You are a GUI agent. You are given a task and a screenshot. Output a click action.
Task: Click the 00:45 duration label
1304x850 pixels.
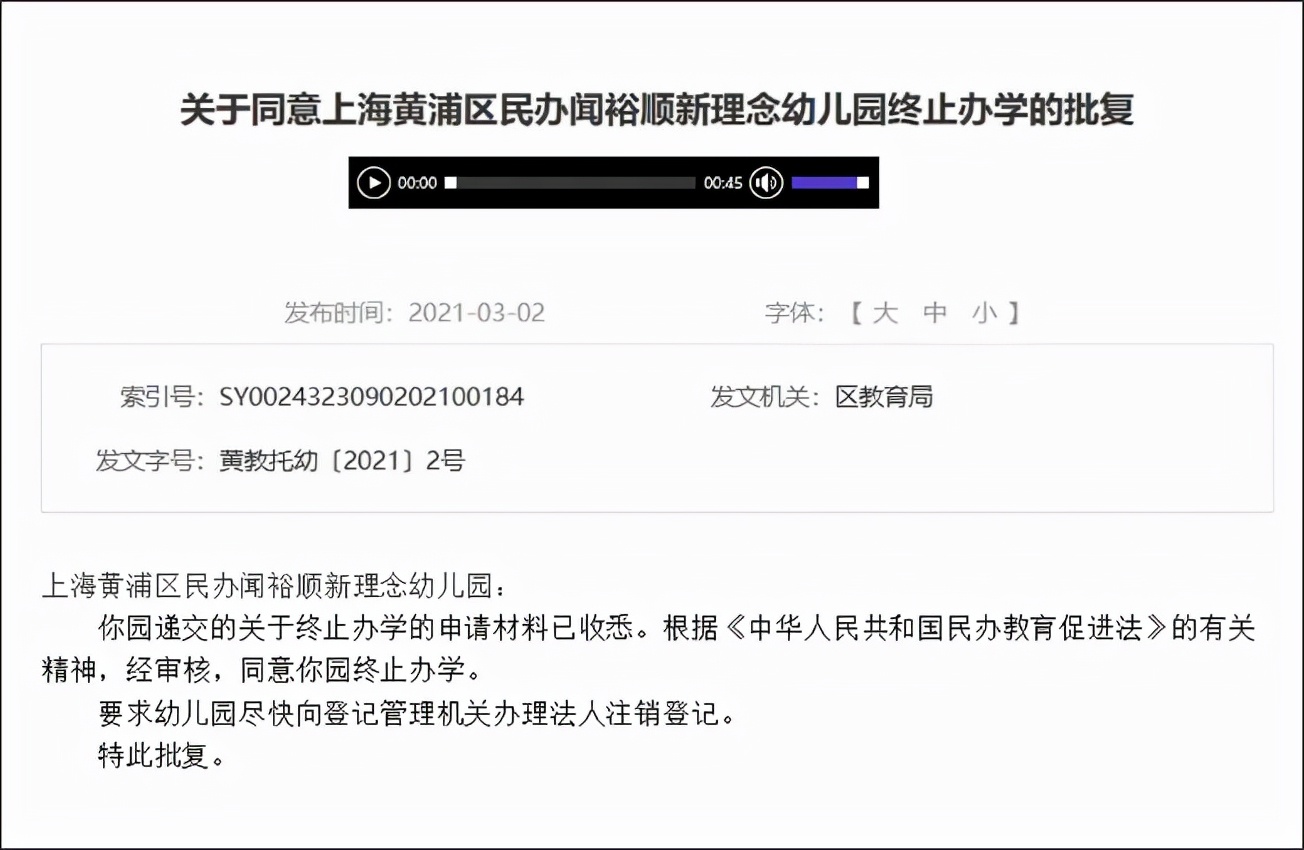point(724,182)
